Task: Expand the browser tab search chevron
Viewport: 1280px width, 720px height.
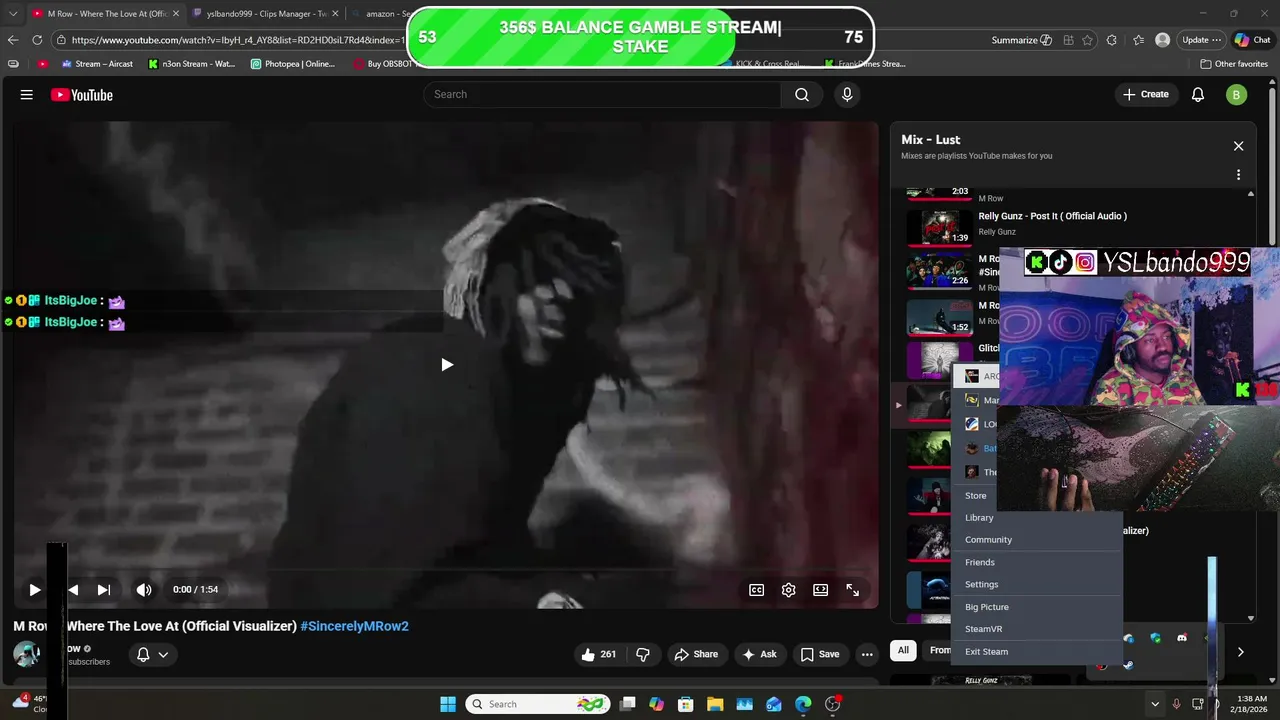Action: pyautogui.click(x=13, y=14)
